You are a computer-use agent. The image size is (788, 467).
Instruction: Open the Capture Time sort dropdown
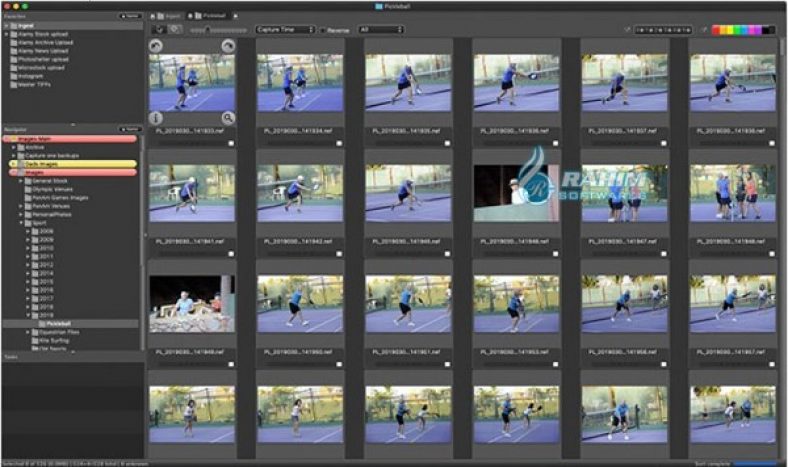[284, 30]
